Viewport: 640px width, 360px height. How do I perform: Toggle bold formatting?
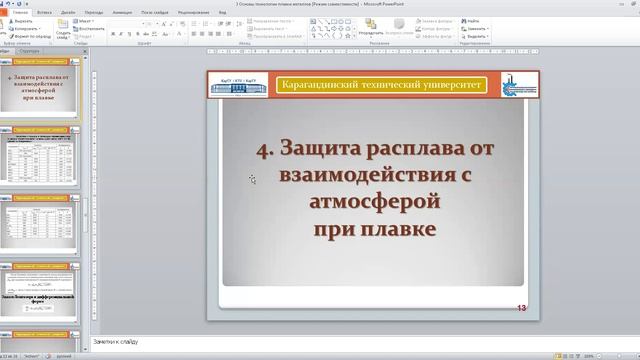click(x=113, y=34)
